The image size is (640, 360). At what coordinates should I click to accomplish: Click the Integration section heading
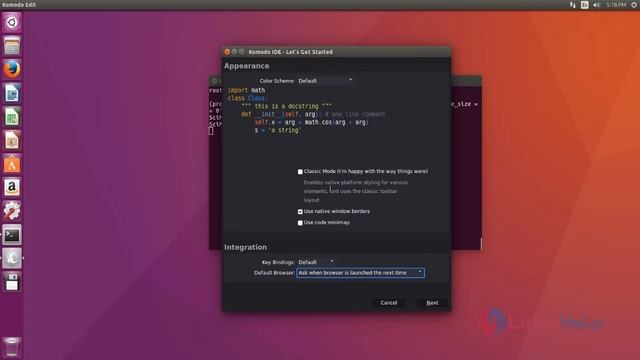coord(245,247)
